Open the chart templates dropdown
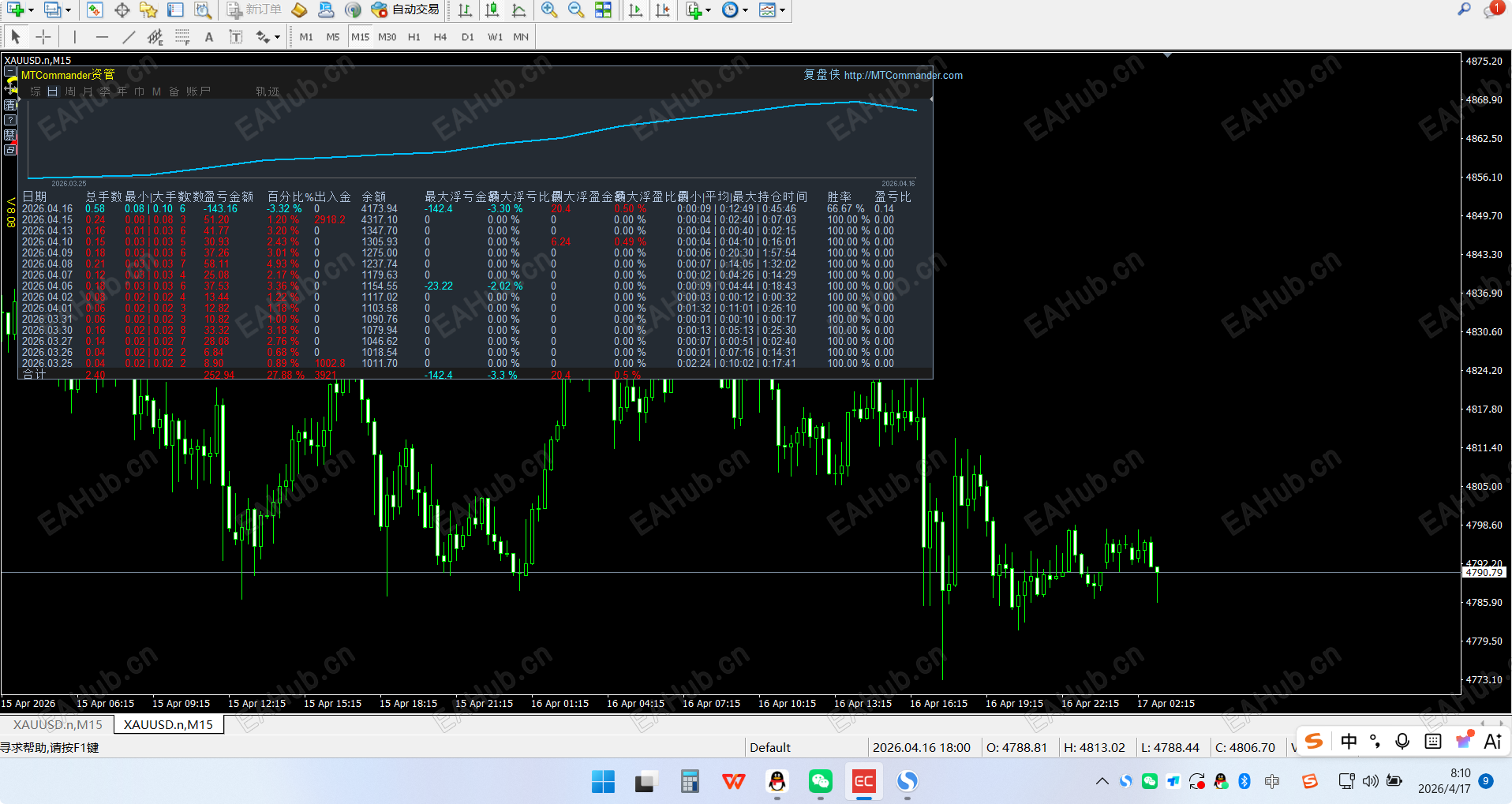The width and height of the screenshot is (1512, 804). pos(772,9)
